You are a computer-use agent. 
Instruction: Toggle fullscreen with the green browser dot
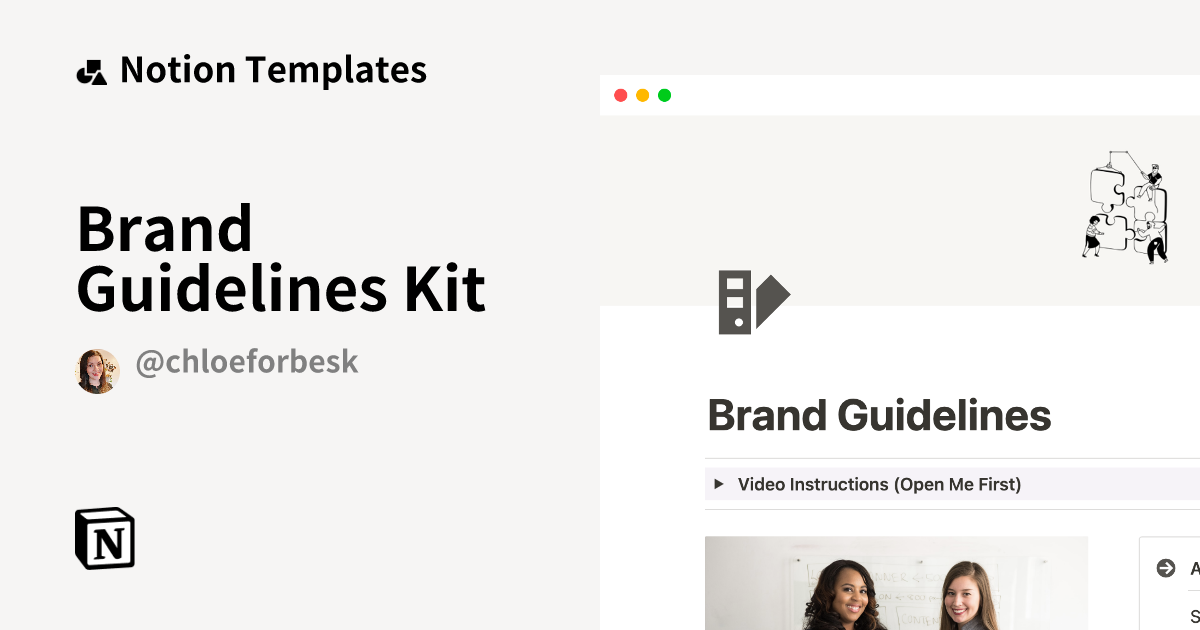pos(664,95)
